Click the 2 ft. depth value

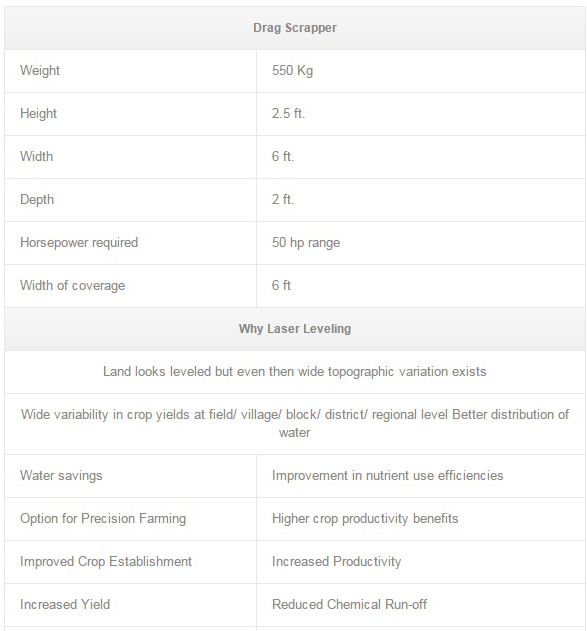283,199
